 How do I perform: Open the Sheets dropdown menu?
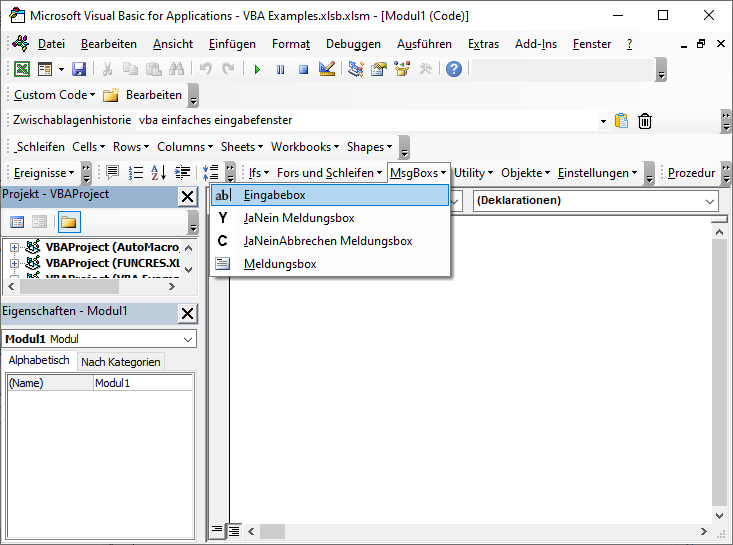(x=242, y=147)
